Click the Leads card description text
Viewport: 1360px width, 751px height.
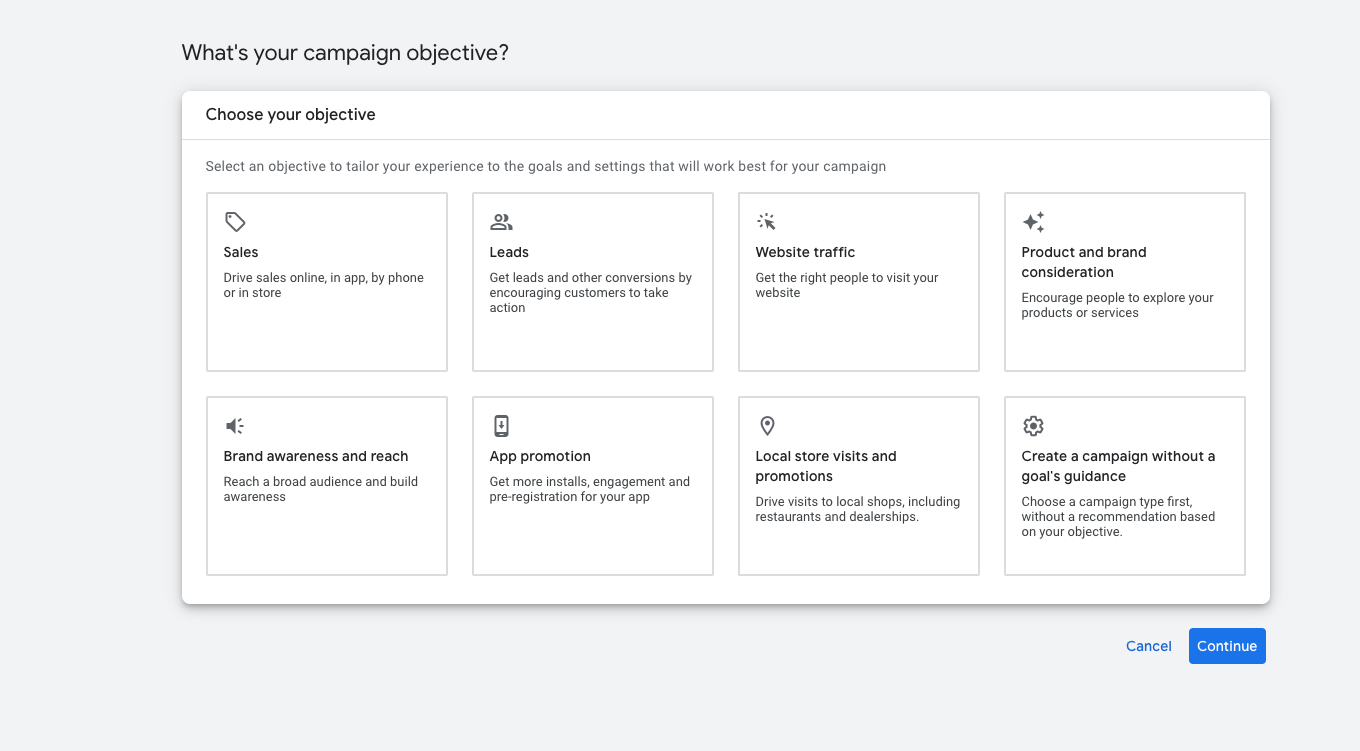click(590, 293)
